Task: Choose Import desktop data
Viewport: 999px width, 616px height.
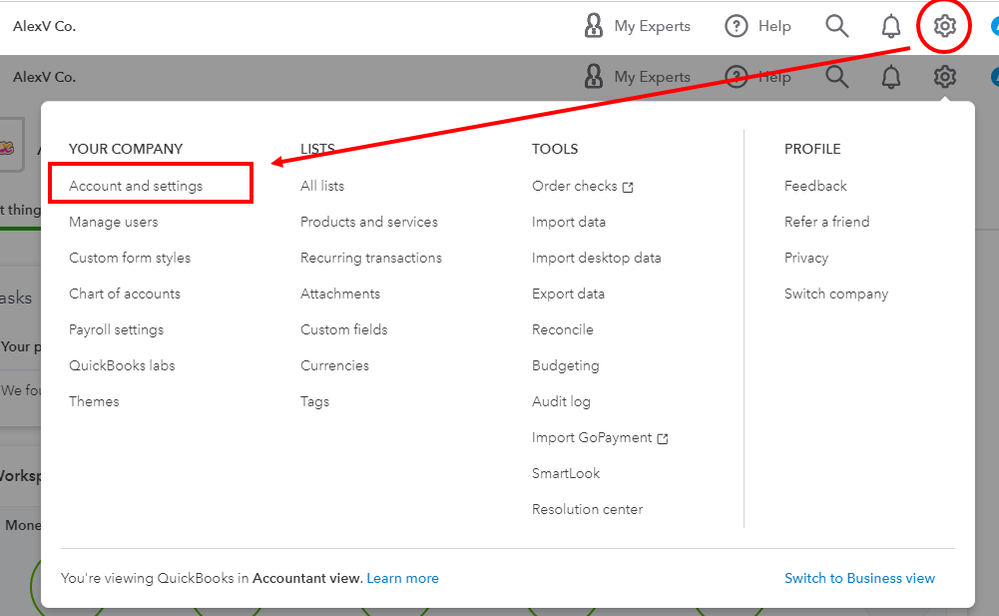Action: (597, 258)
